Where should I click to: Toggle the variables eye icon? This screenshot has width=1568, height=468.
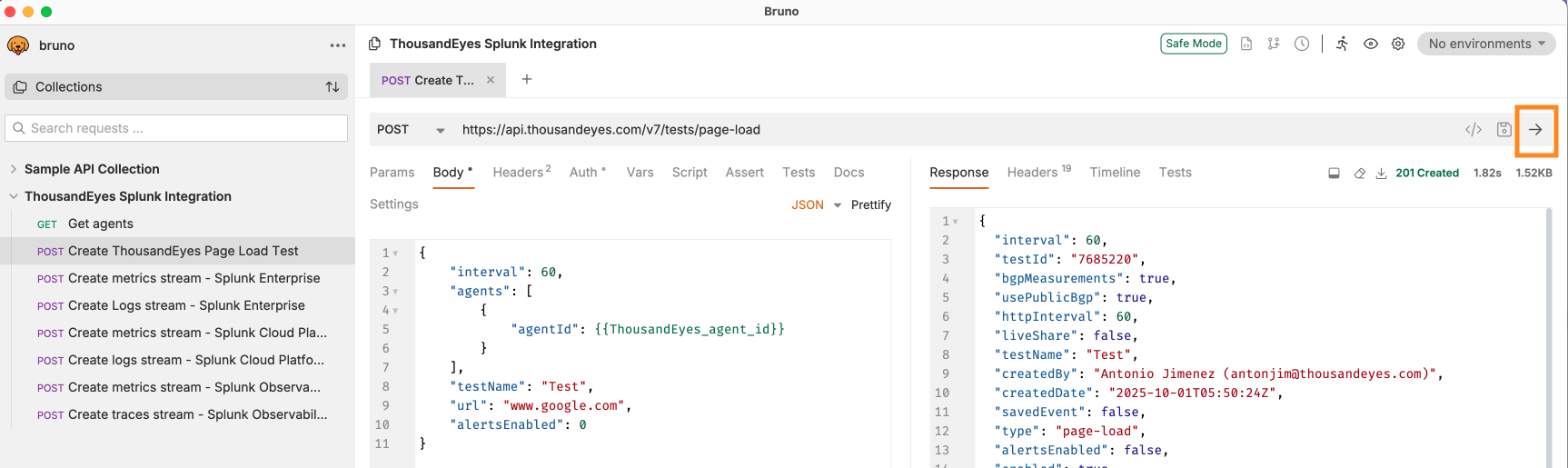tap(1371, 44)
